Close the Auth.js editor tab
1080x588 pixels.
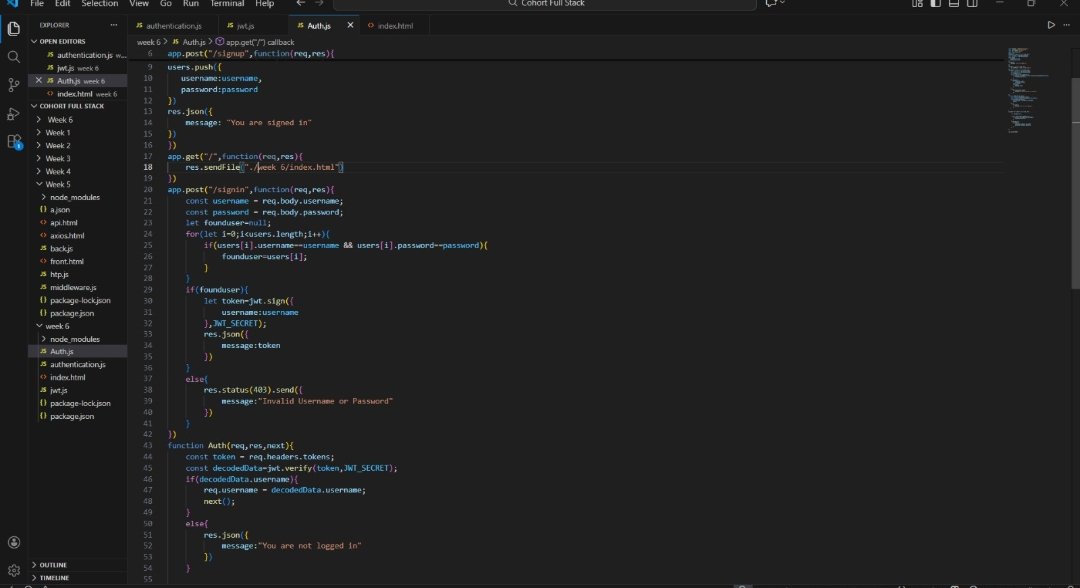[350, 25]
